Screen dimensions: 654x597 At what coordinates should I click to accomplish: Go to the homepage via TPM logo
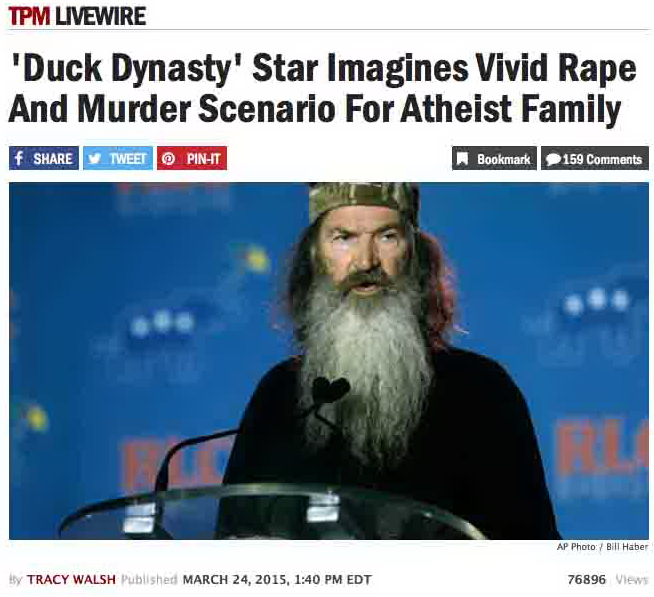tap(29, 16)
